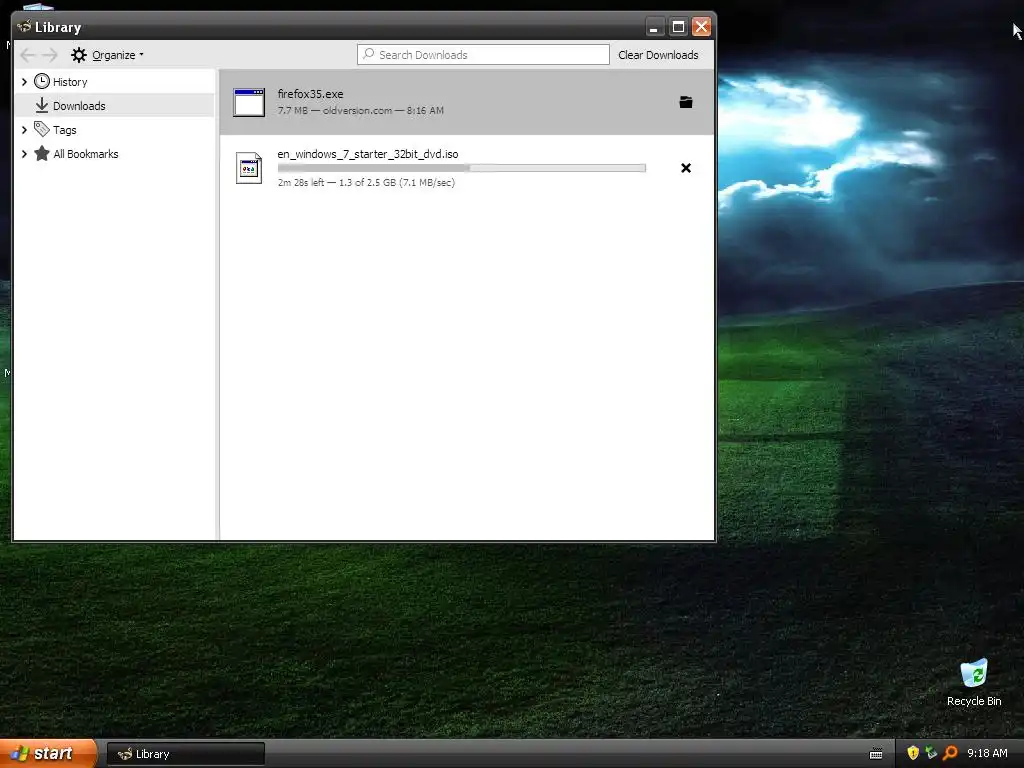Focus the Search Downloads field
Viewport: 1024px width, 768px height.
point(483,55)
